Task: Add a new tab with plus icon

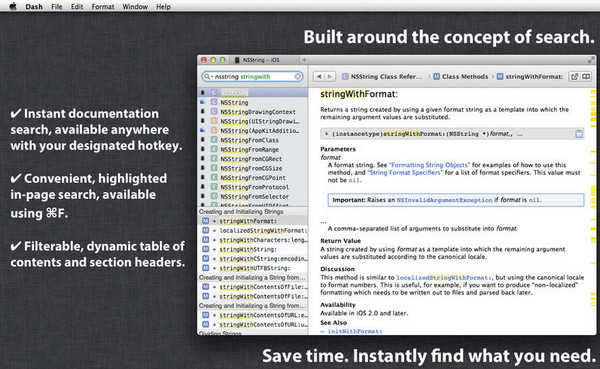Action: (x=304, y=60)
